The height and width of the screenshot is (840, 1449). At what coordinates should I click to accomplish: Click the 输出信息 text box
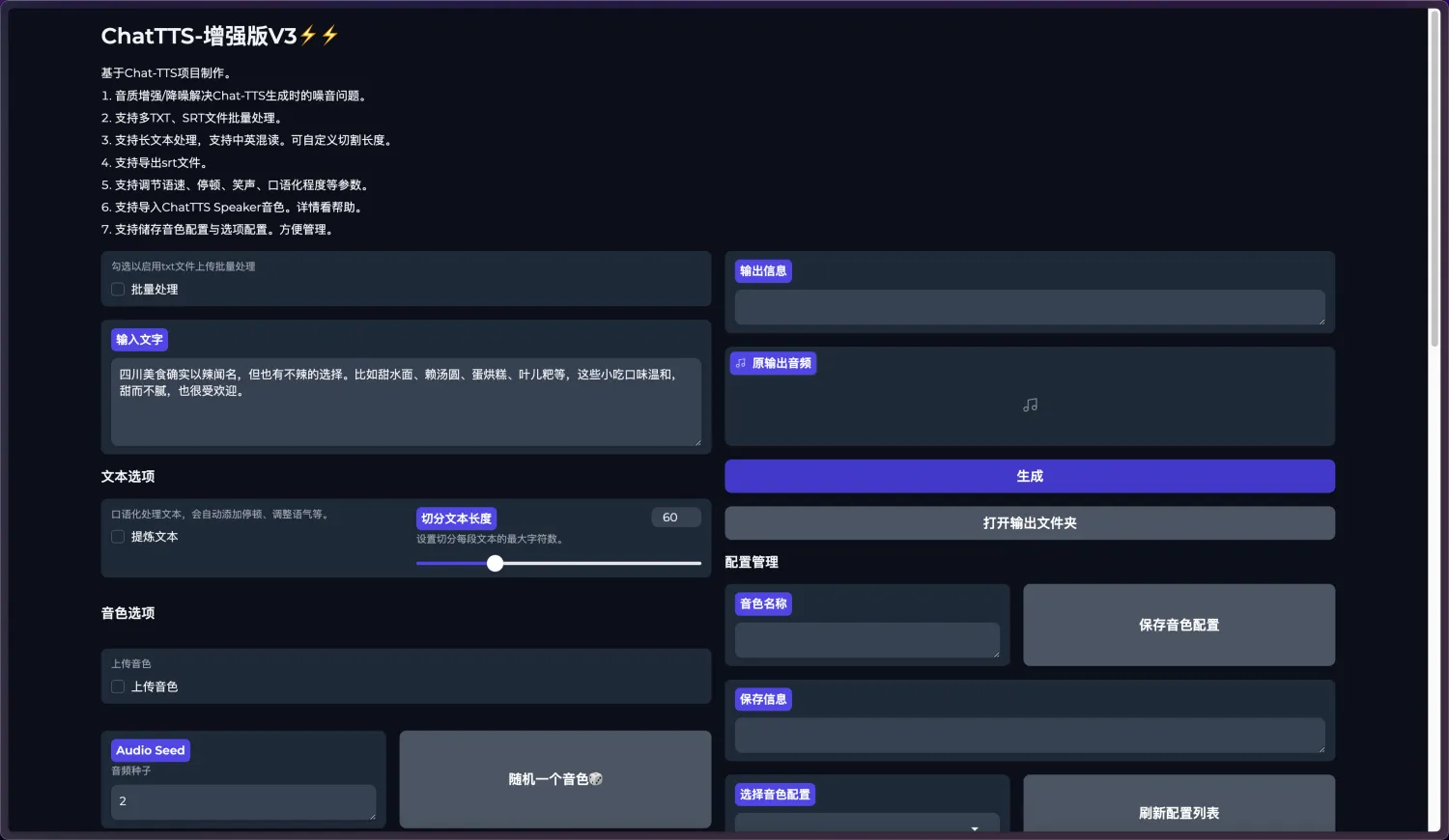[1030, 307]
